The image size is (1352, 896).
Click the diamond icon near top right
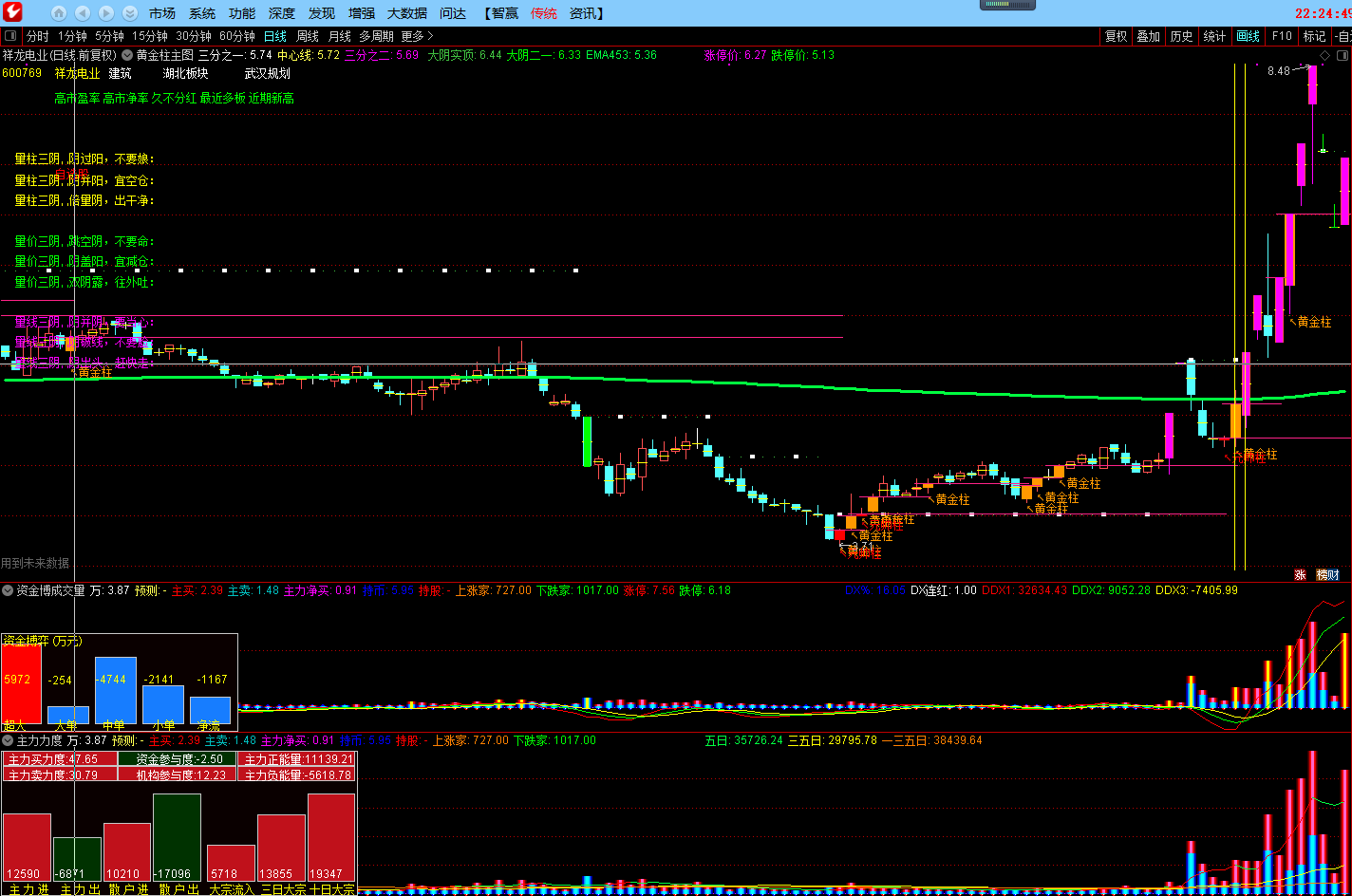coord(1324,56)
